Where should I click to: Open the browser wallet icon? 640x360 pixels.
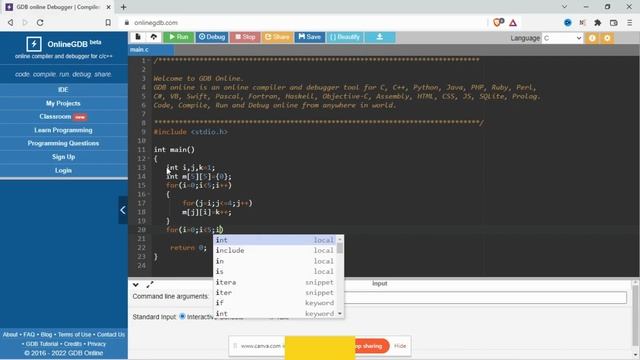click(x=613, y=23)
